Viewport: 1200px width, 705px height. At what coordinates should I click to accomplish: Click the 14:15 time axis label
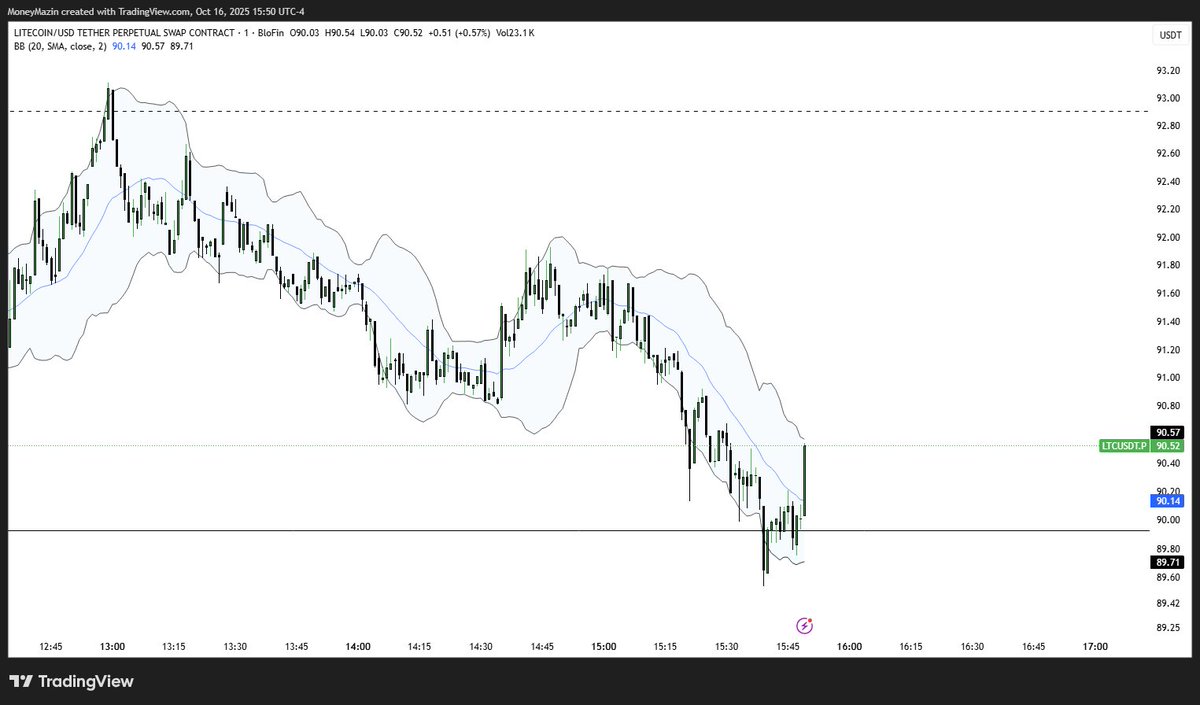tap(419, 647)
